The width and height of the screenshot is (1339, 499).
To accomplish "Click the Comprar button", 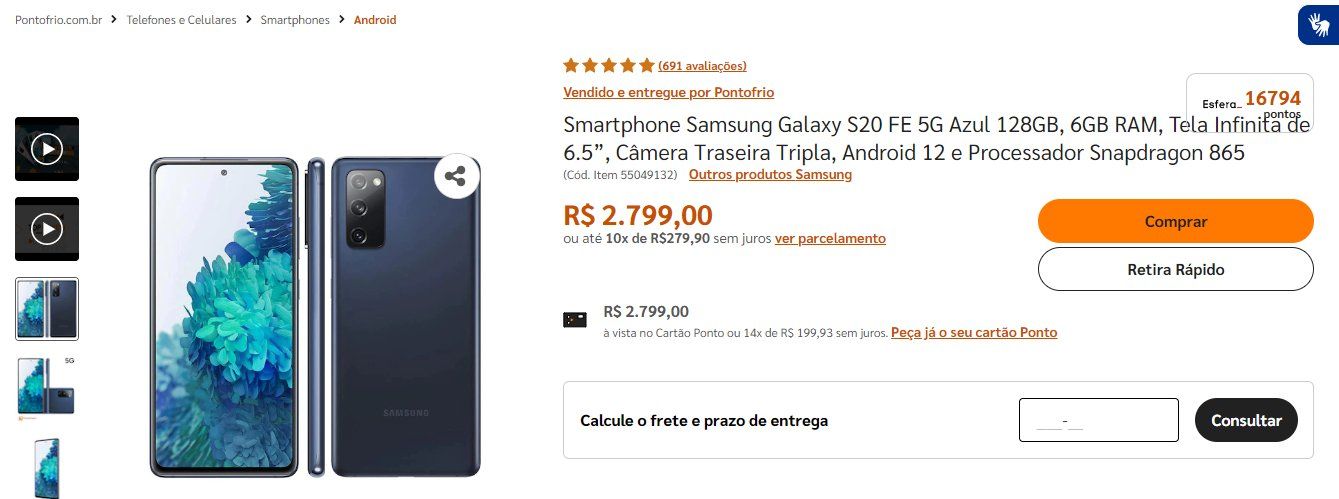I will 1176,221.
